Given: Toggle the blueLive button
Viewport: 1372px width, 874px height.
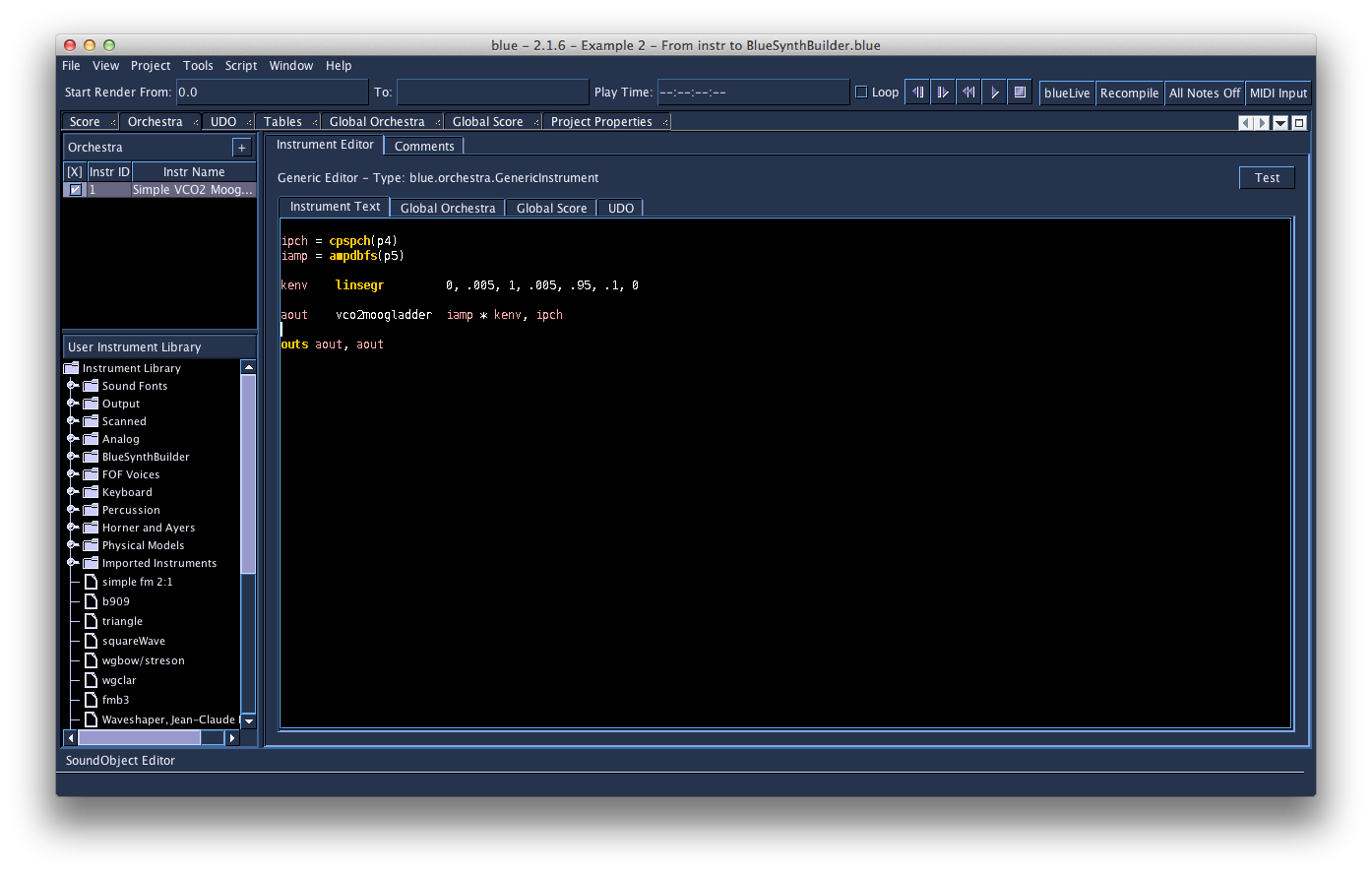Looking at the screenshot, I should 1067,93.
